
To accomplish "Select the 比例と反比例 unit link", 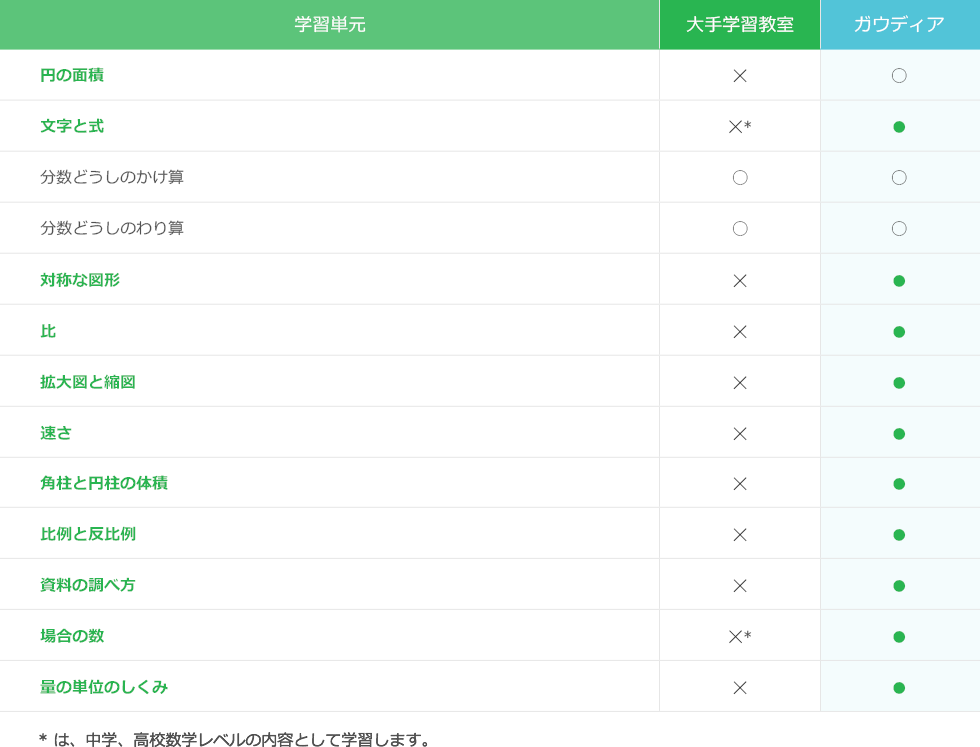I will pos(88,534).
